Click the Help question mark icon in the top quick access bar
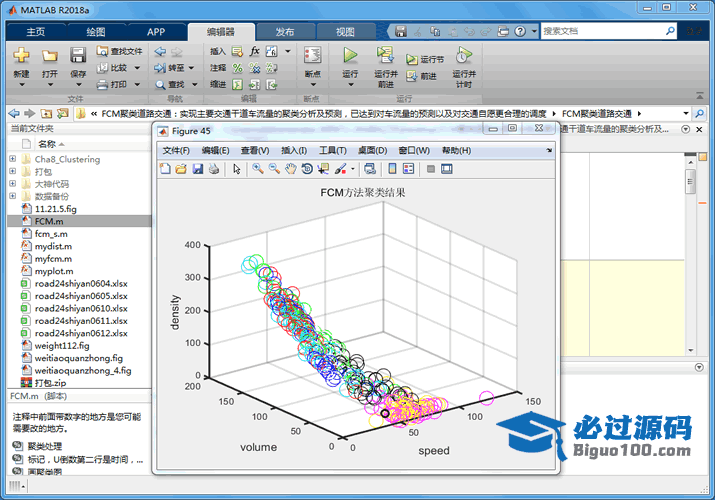 (x=520, y=31)
